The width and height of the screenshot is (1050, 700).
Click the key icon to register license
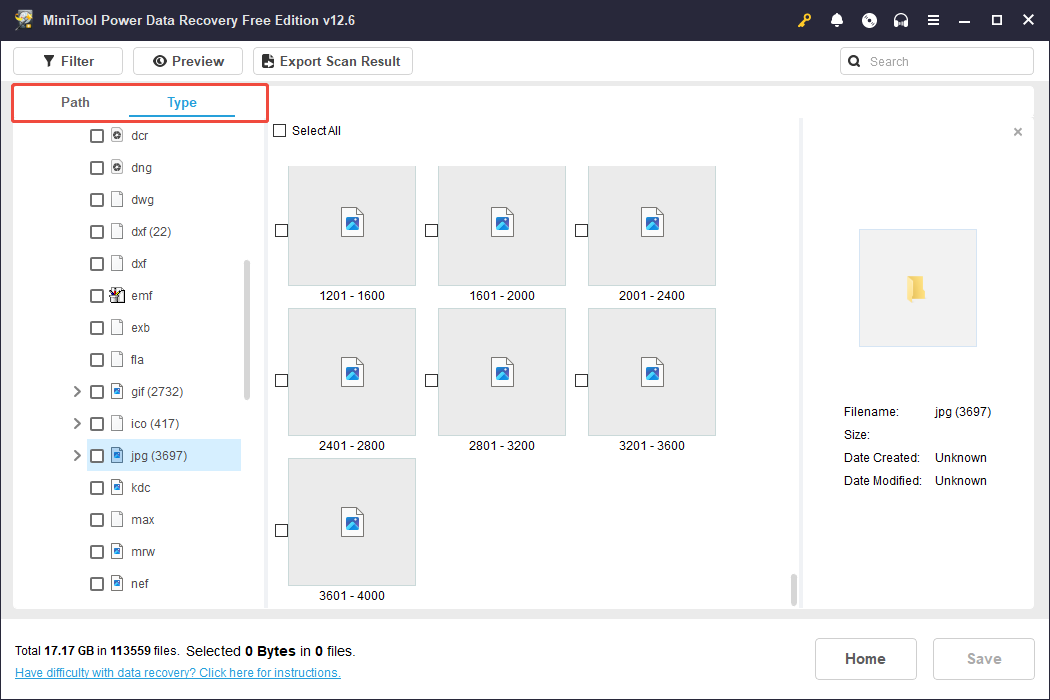(x=805, y=20)
